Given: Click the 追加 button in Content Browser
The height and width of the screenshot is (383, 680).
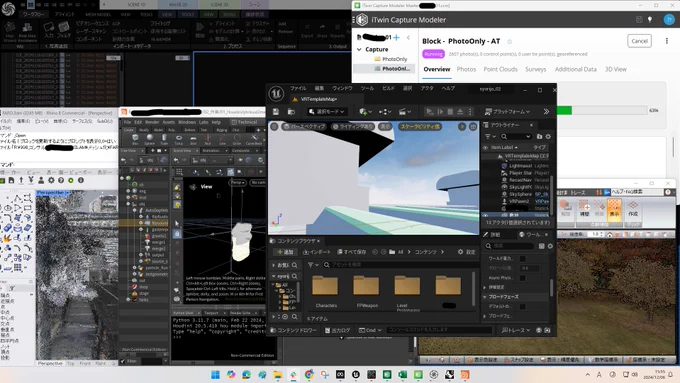Looking at the screenshot, I should point(285,252).
